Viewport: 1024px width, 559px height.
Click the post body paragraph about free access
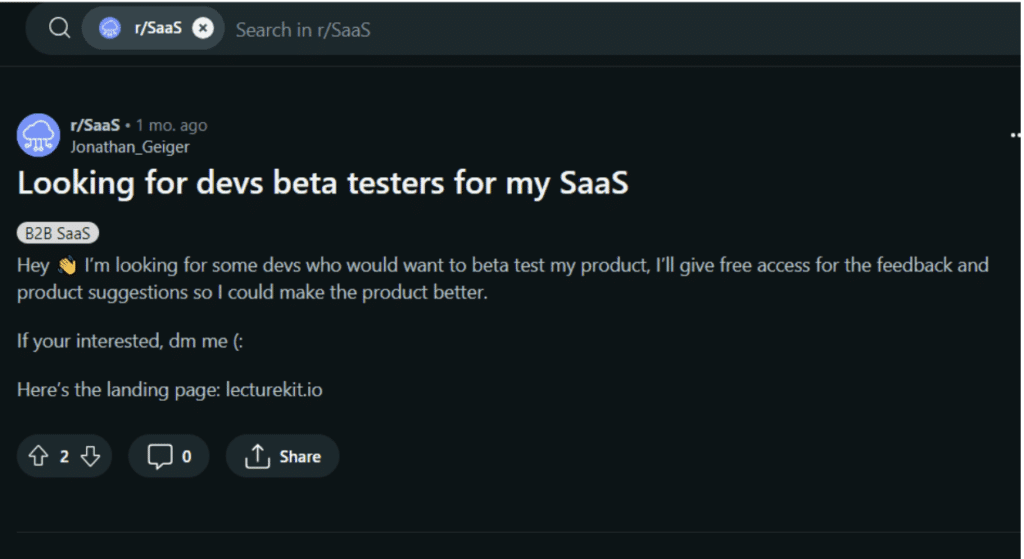[500, 279]
